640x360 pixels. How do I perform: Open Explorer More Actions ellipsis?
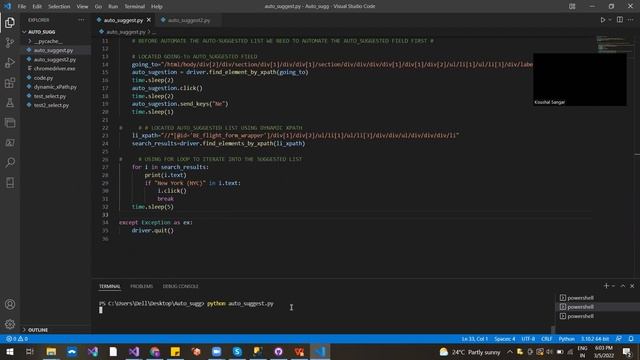[x=81, y=20]
